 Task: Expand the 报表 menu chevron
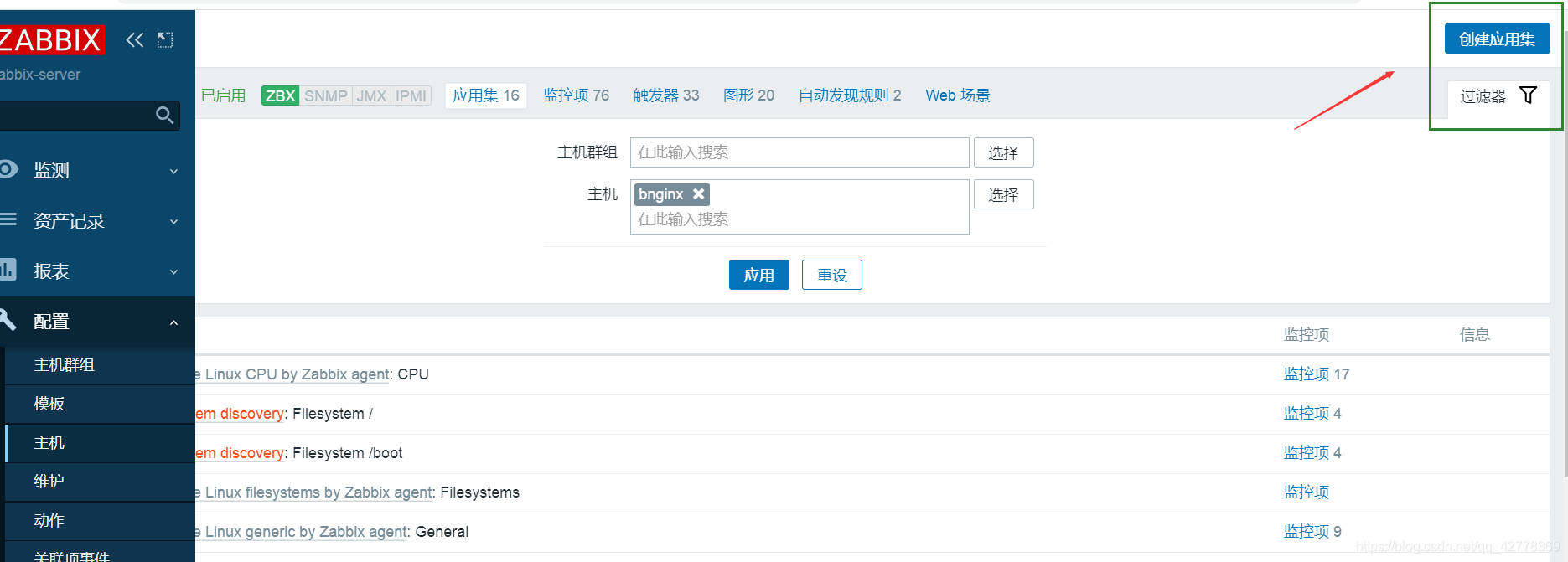(173, 271)
